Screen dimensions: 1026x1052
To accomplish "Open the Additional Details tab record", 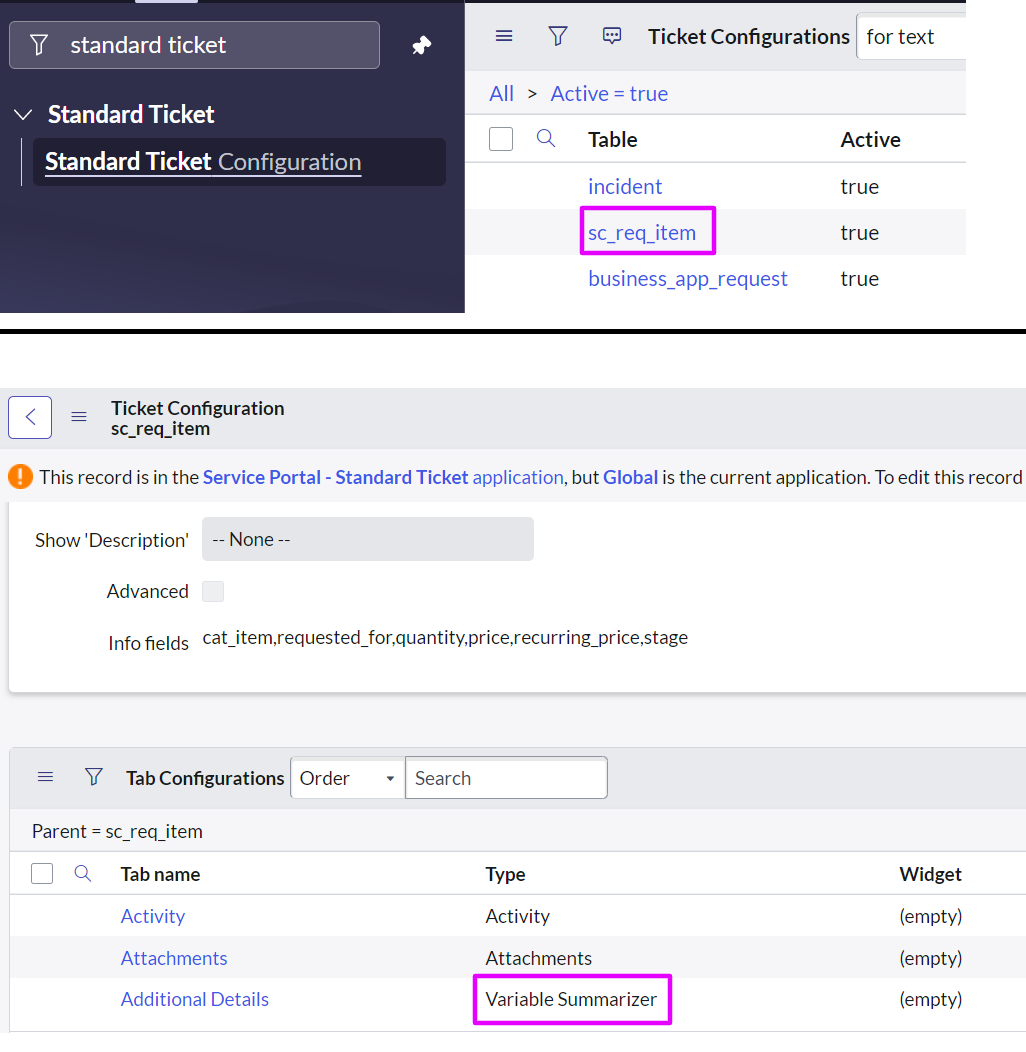I will (195, 999).
